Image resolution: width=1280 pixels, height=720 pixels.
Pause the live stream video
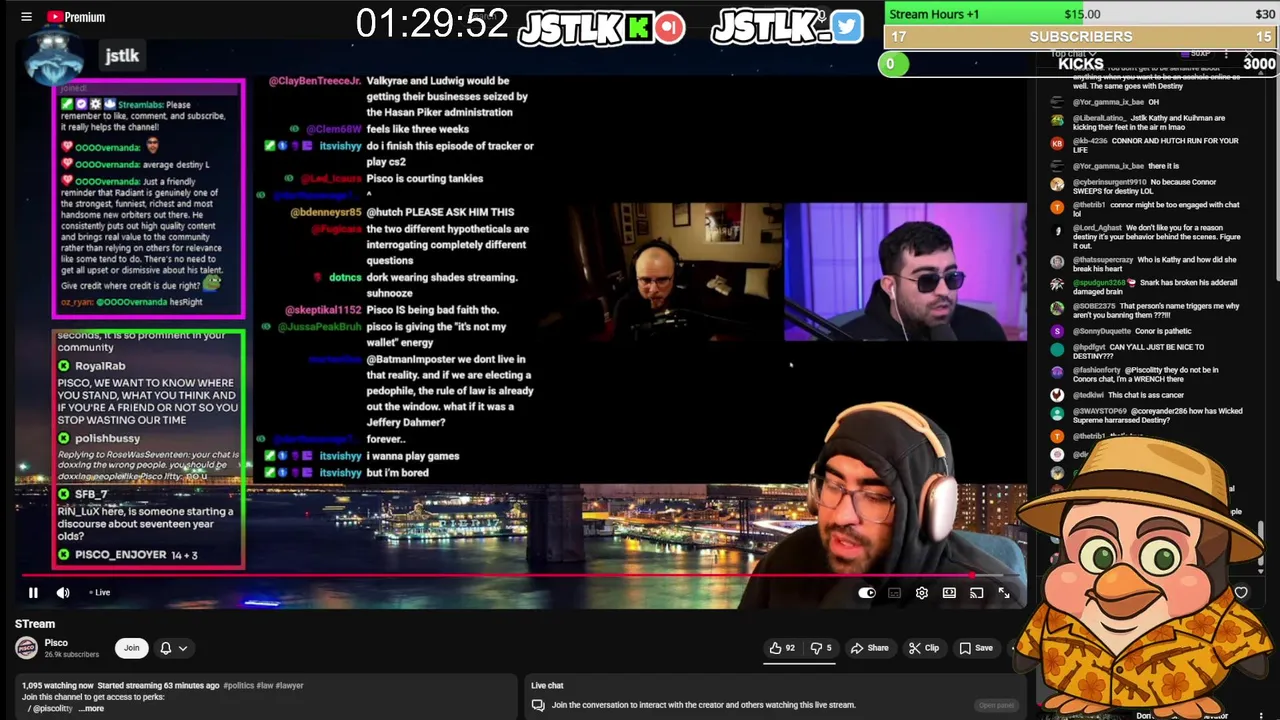[x=33, y=593]
